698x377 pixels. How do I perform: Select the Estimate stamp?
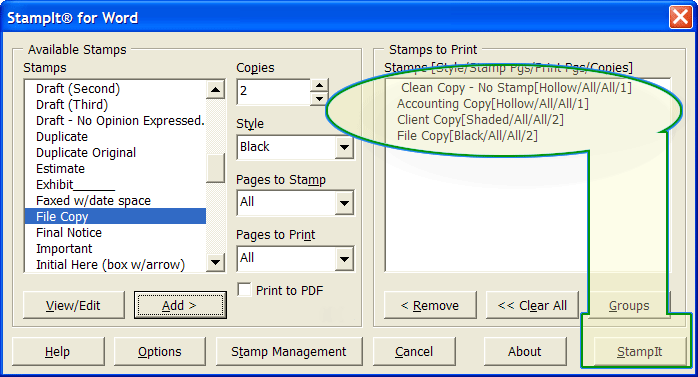115,169
